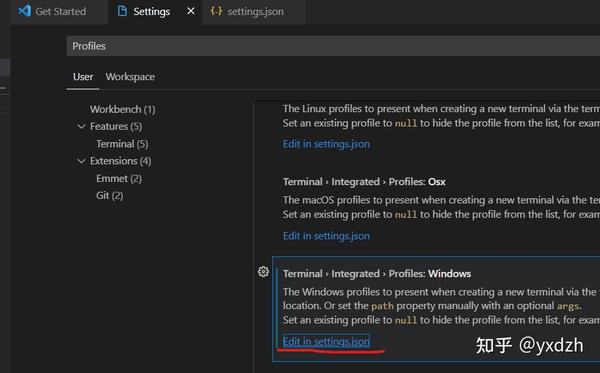Select Git (2) in settings tree
Image resolution: width=600 pixels, height=373 pixels.
109,195
